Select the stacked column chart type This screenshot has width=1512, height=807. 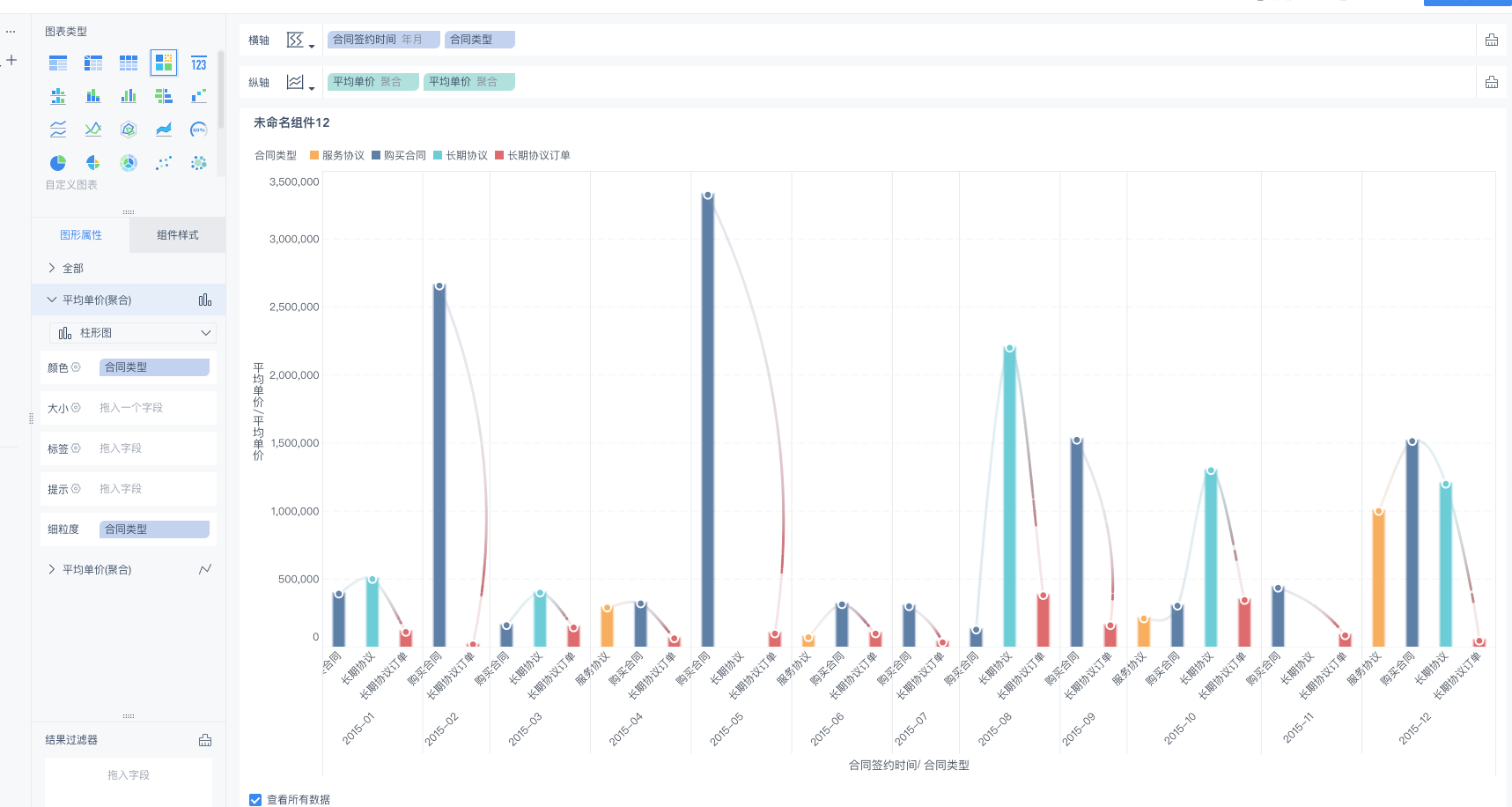(93, 96)
